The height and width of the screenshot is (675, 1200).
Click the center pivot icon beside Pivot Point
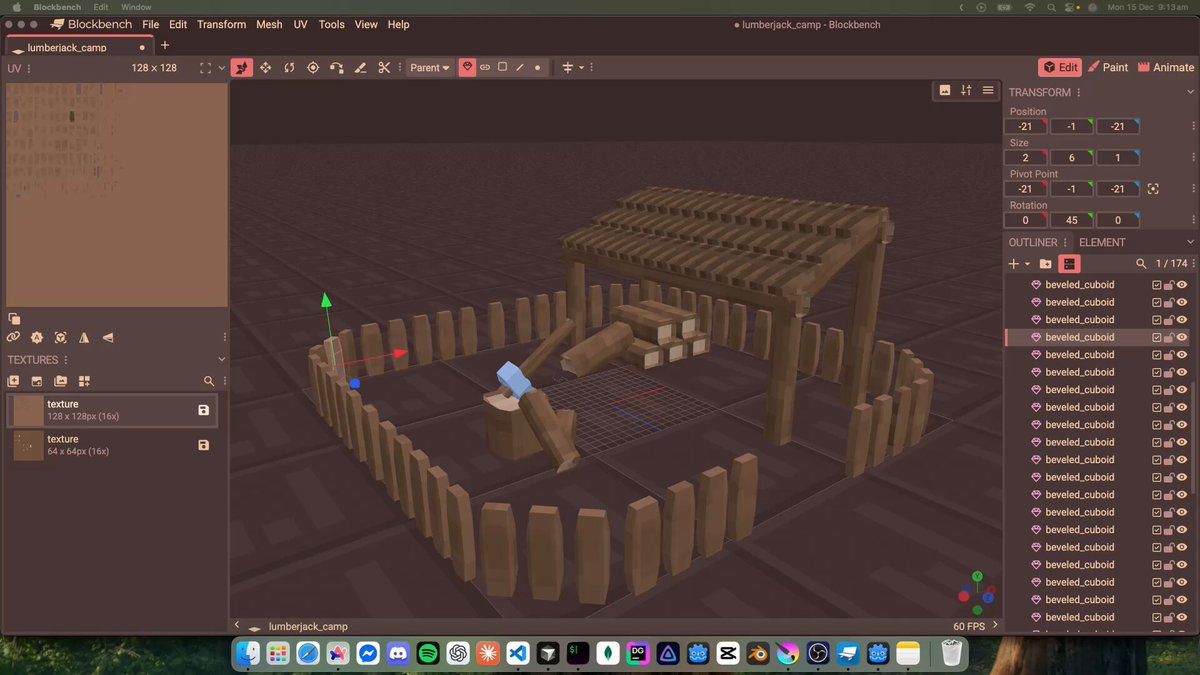(x=1153, y=189)
